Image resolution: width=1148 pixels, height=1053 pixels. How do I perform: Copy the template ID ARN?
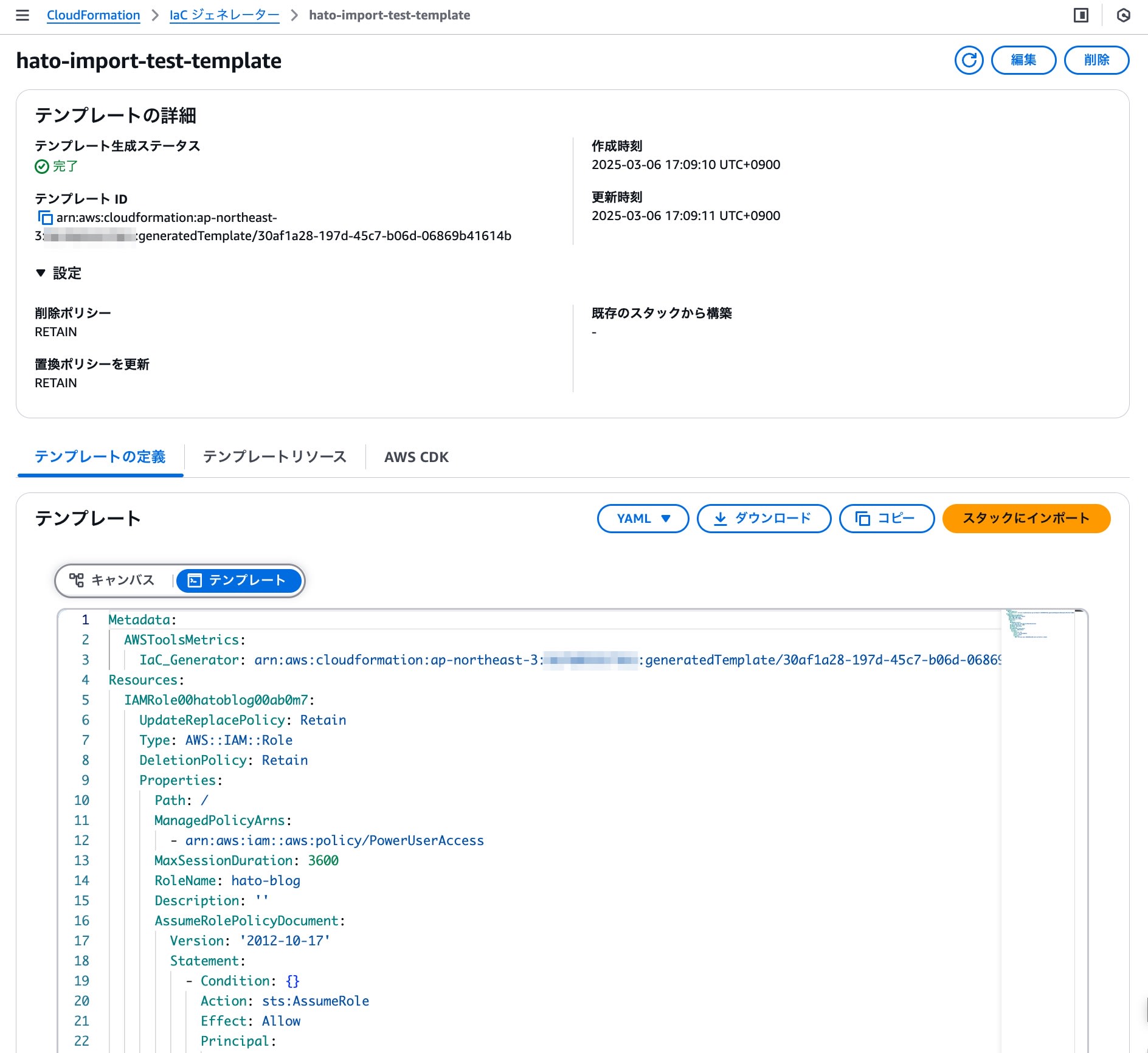point(45,218)
